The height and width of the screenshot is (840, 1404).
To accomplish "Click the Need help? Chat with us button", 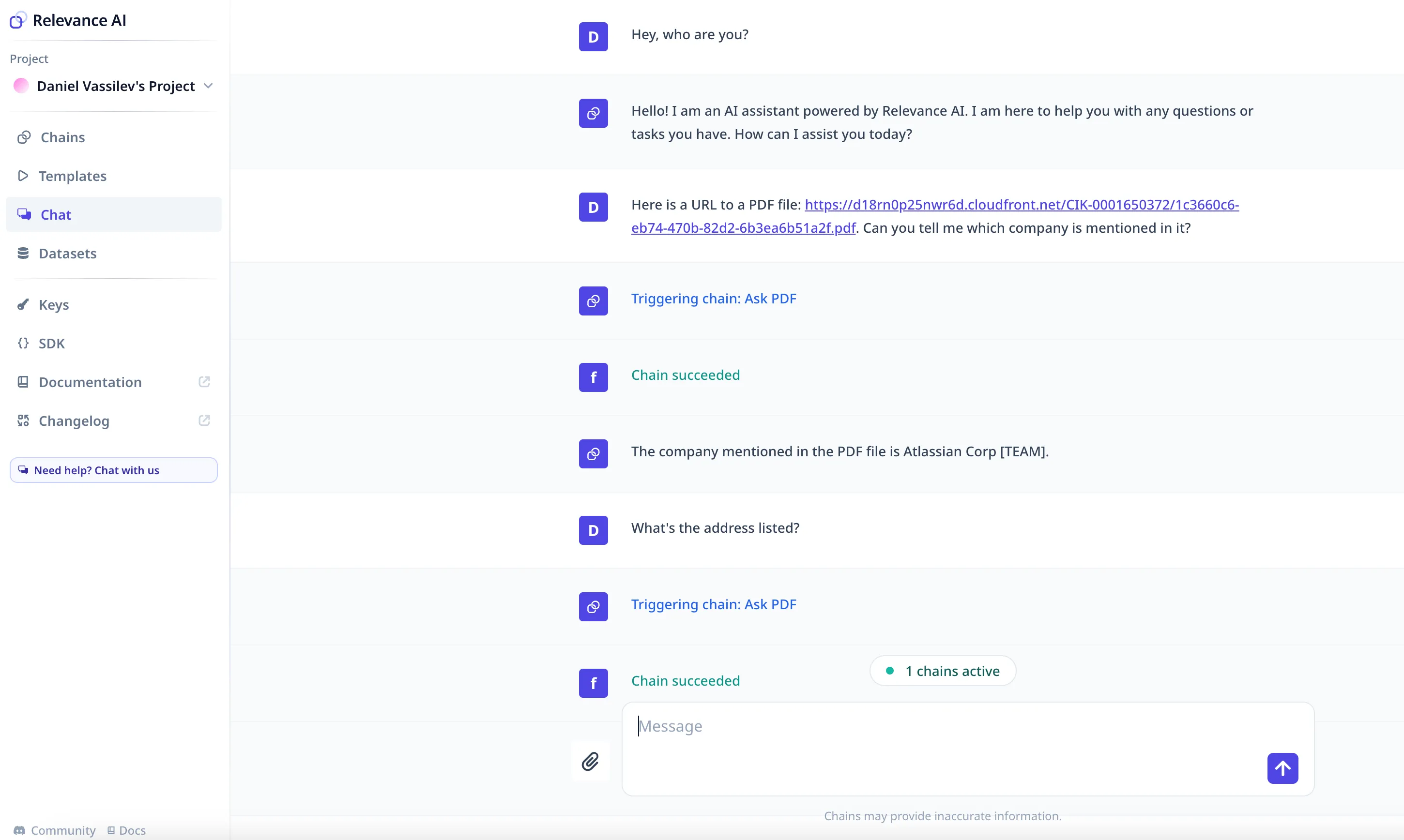I will pos(113,470).
